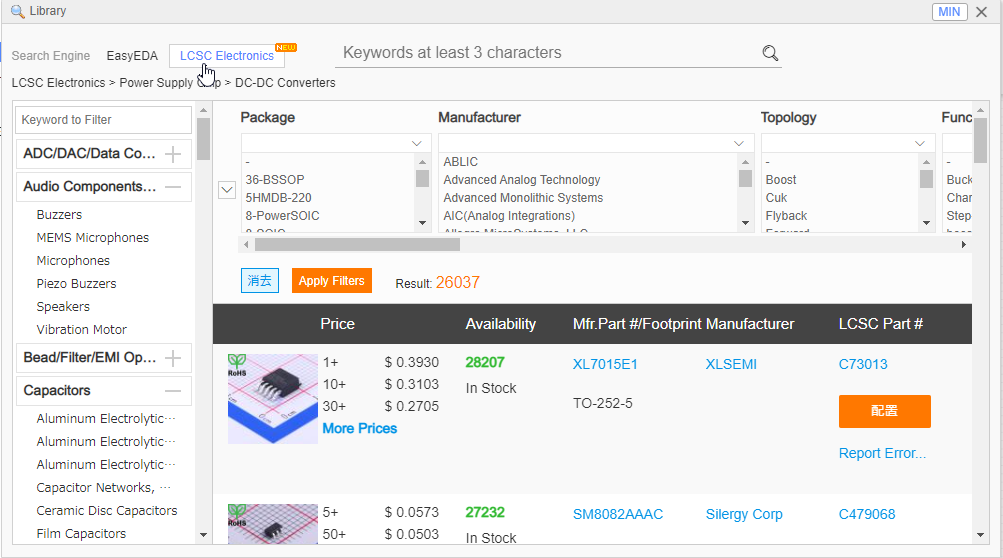Select Buzzers category
Screen dimensions: 1003x558
pyautogui.click(x=59, y=215)
